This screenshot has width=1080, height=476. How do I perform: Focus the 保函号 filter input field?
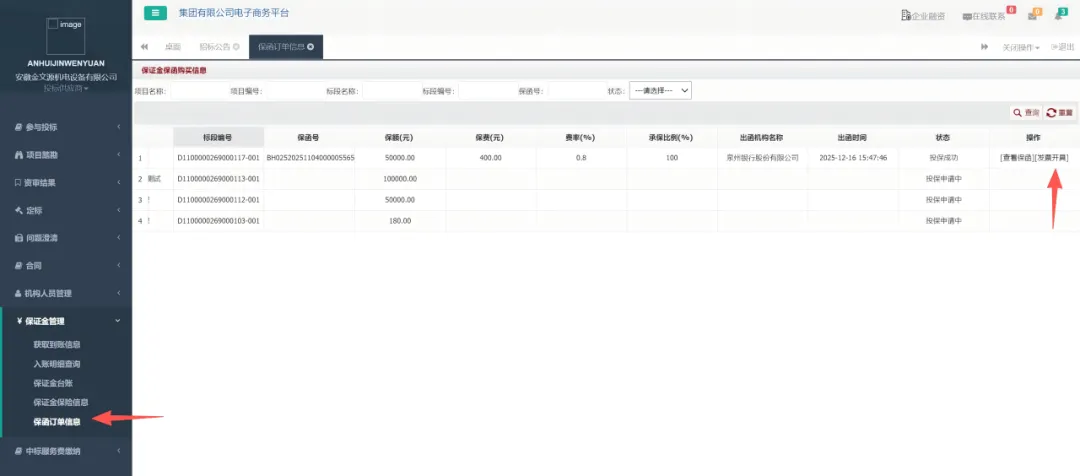(x=577, y=91)
